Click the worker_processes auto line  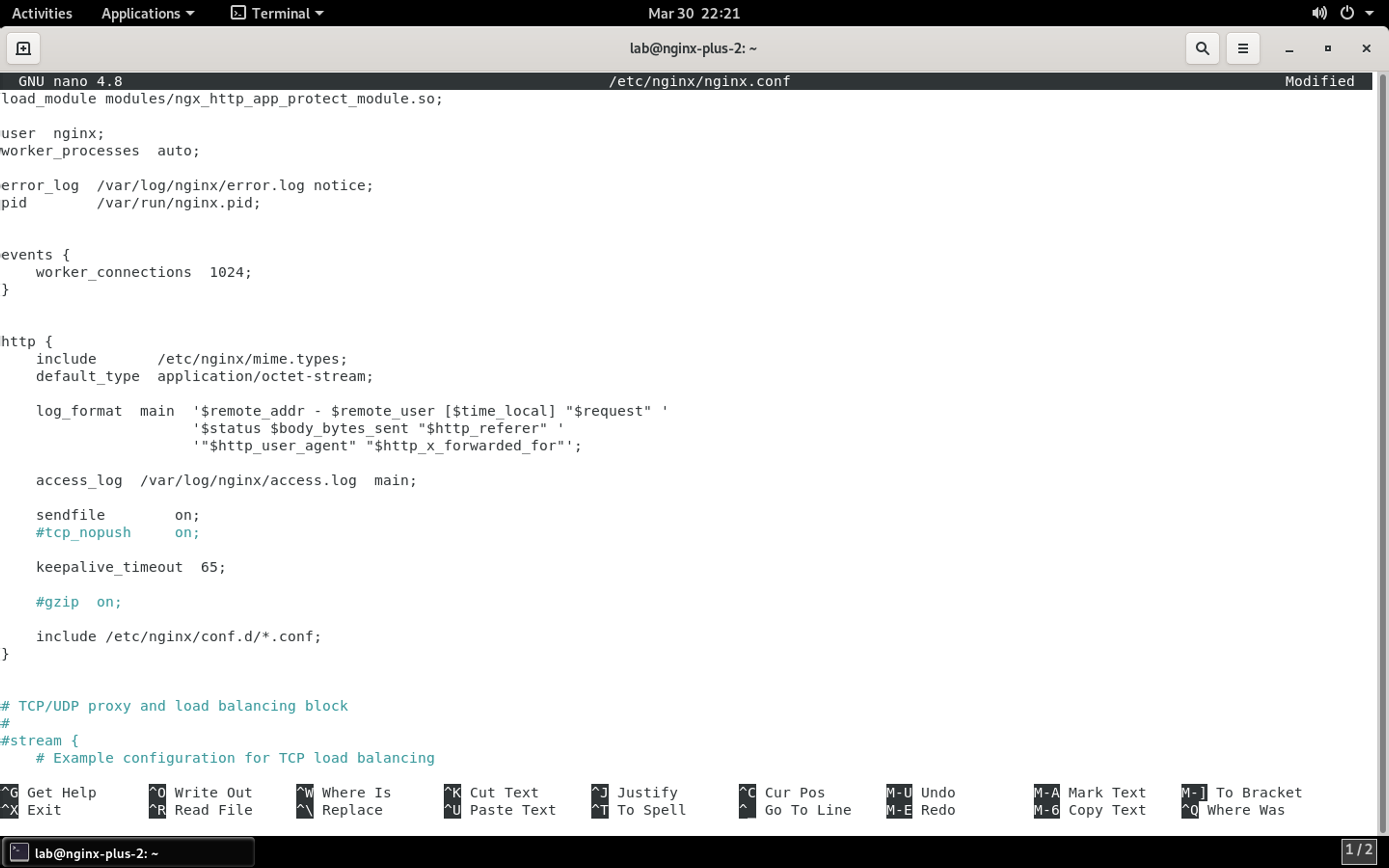point(100,150)
